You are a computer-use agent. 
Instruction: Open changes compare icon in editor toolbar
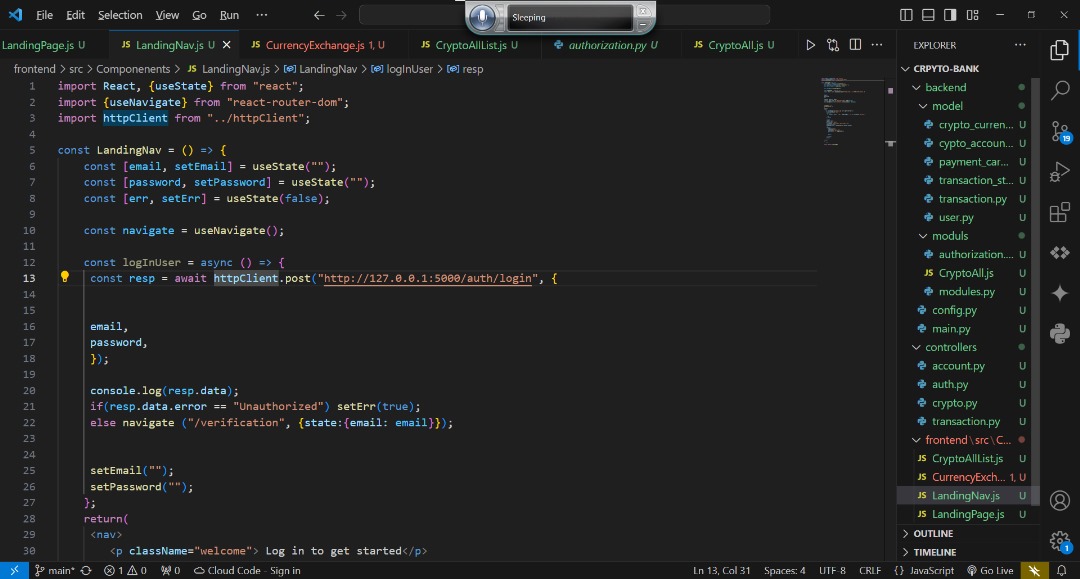tap(833, 45)
